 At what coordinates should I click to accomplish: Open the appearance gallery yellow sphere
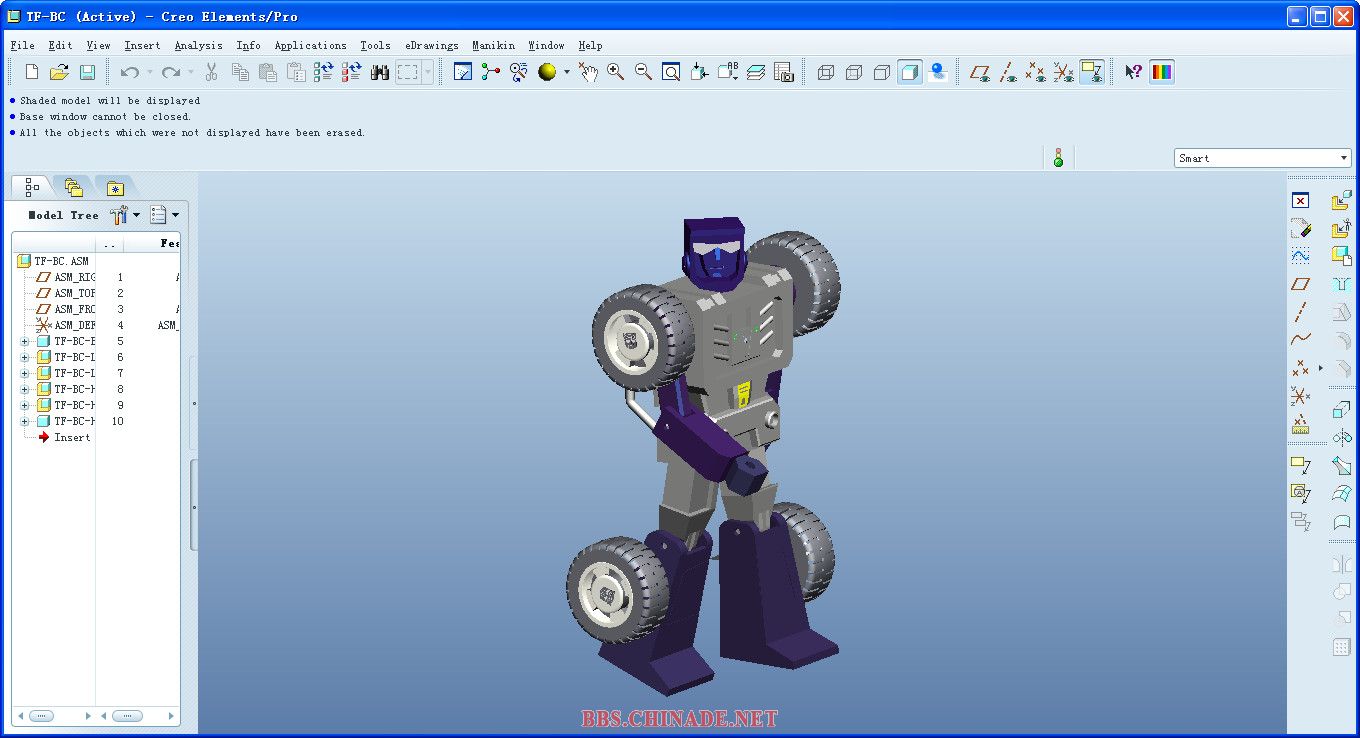click(x=547, y=72)
